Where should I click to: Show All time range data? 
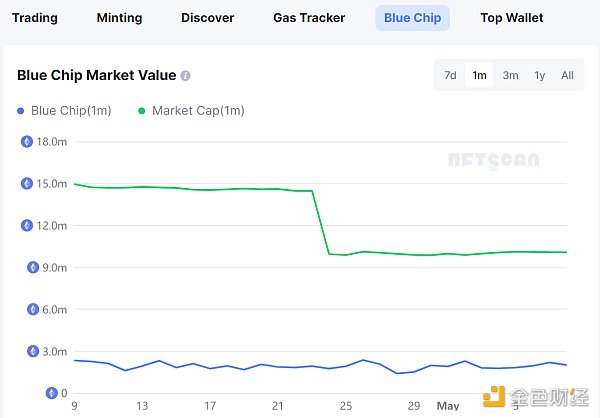pyautogui.click(x=567, y=75)
